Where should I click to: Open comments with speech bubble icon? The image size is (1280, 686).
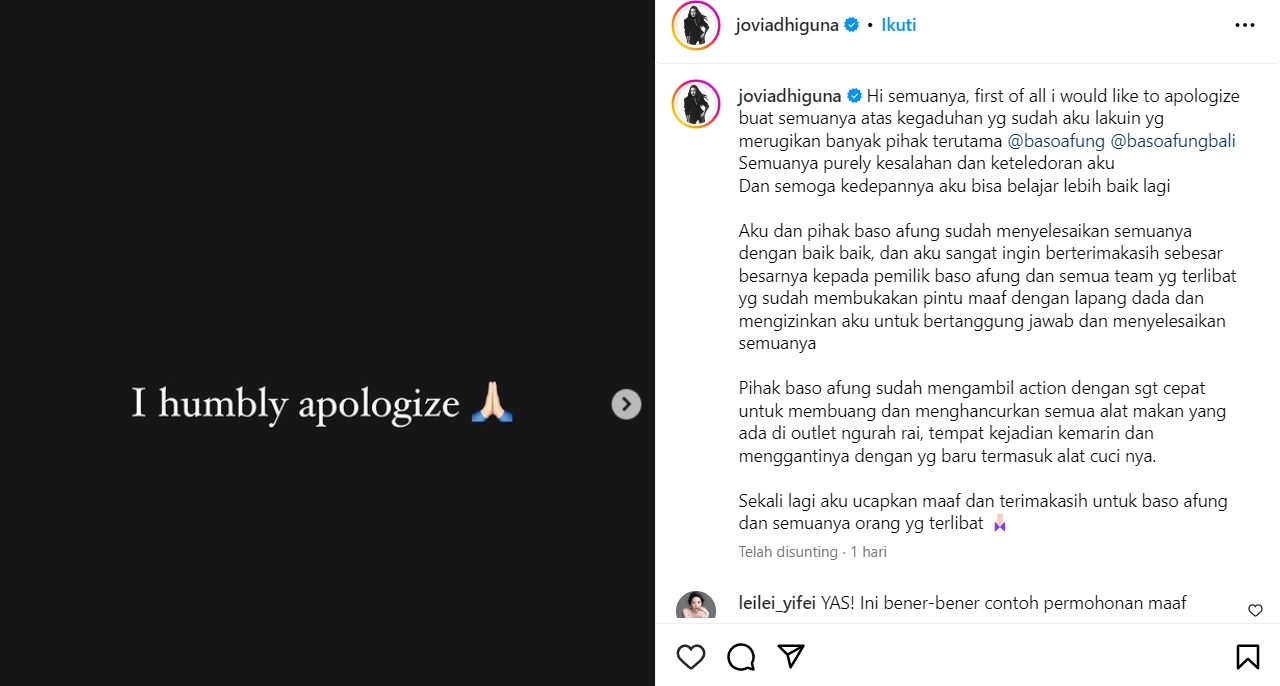(741, 657)
